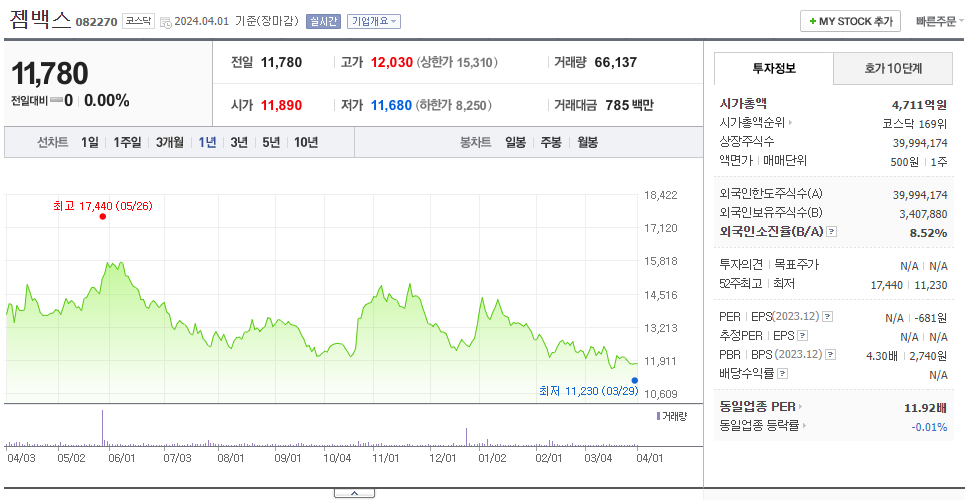Click the clock icon beside 2024.04.01 date
Screen dimensions: 968x500
coord(165,22)
